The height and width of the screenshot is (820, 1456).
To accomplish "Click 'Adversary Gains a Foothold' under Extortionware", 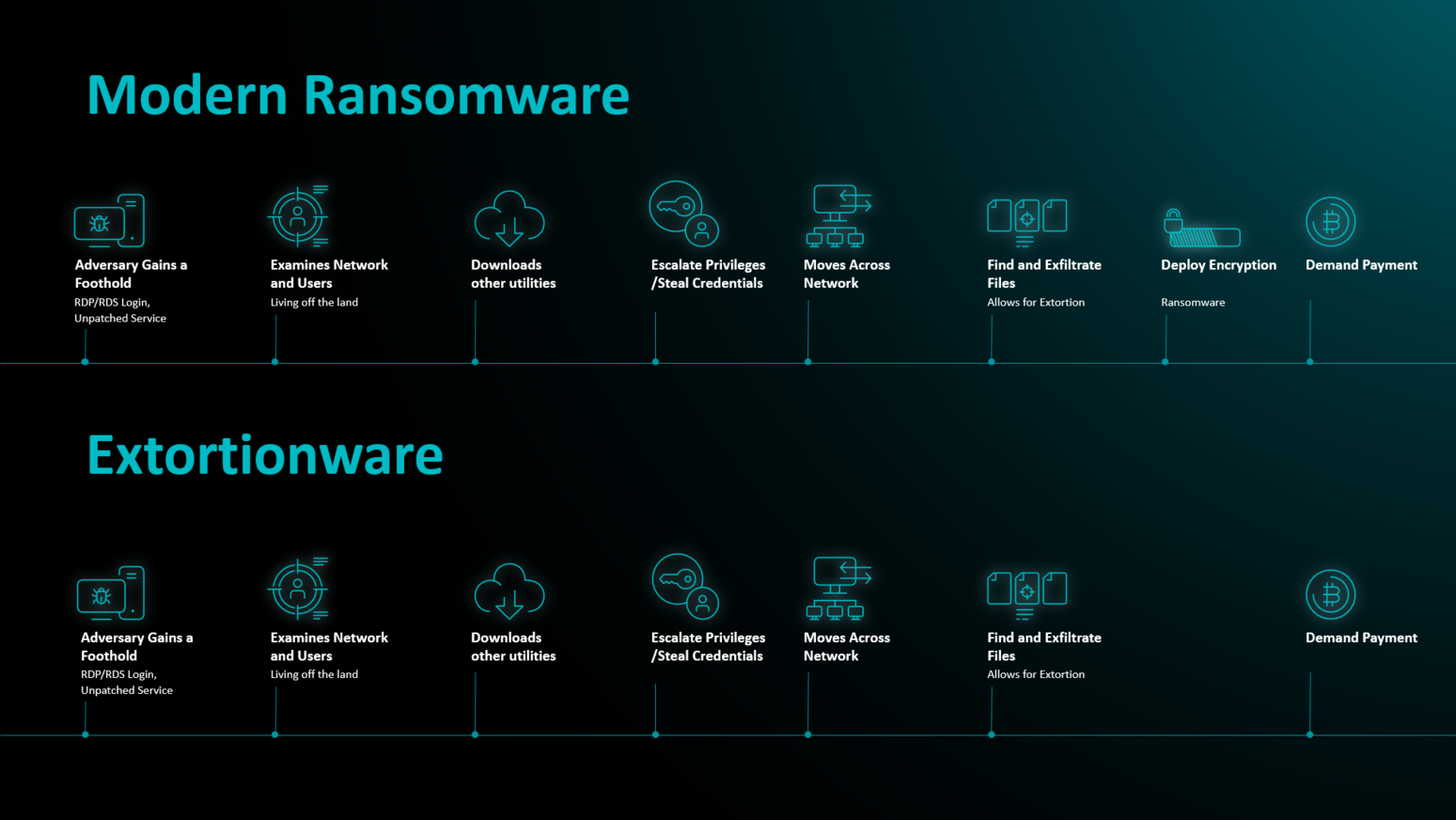I will [136, 647].
